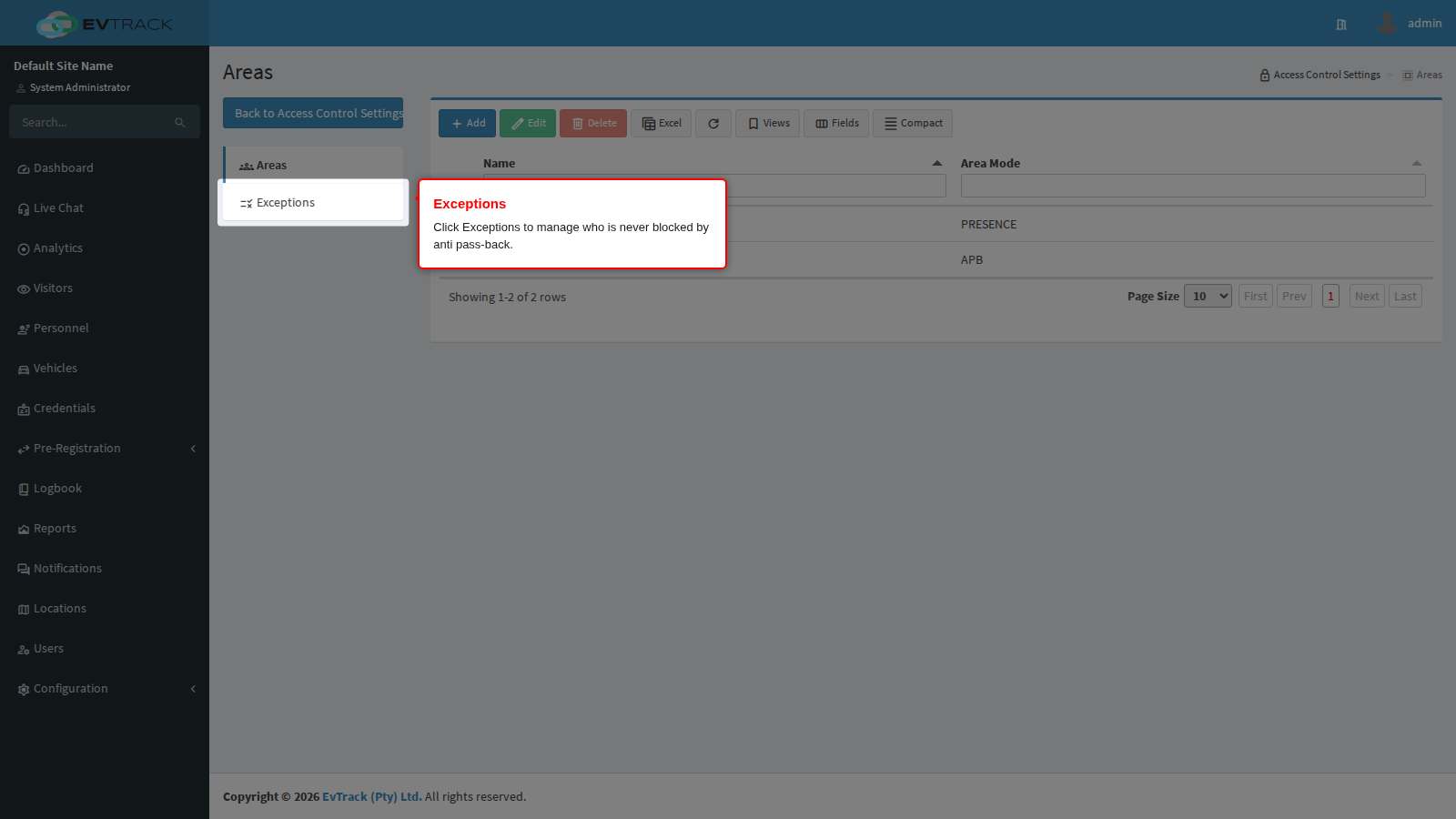Select the Exceptions tab
This screenshot has height=819, width=1456.
[x=313, y=202]
